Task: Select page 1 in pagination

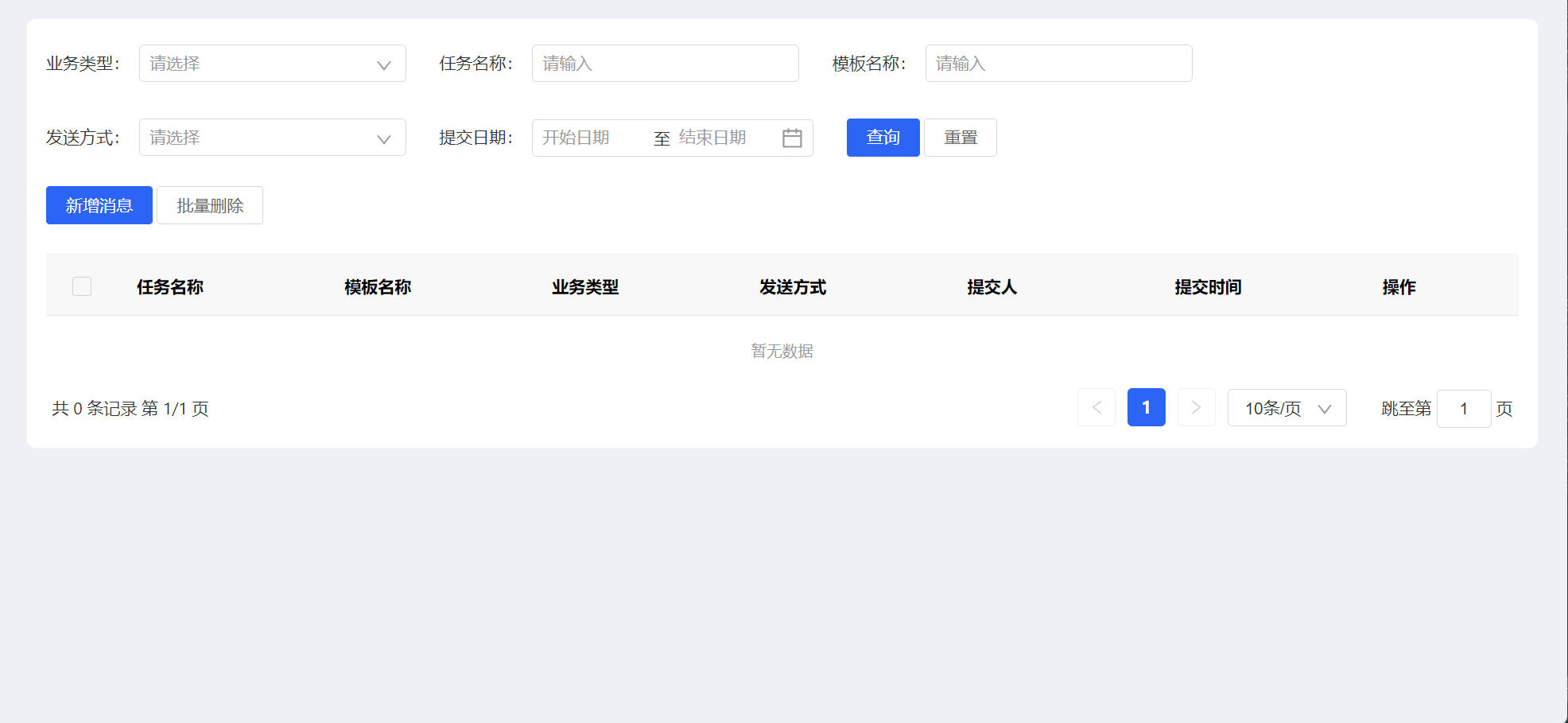Action: [x=1147, y=407]
